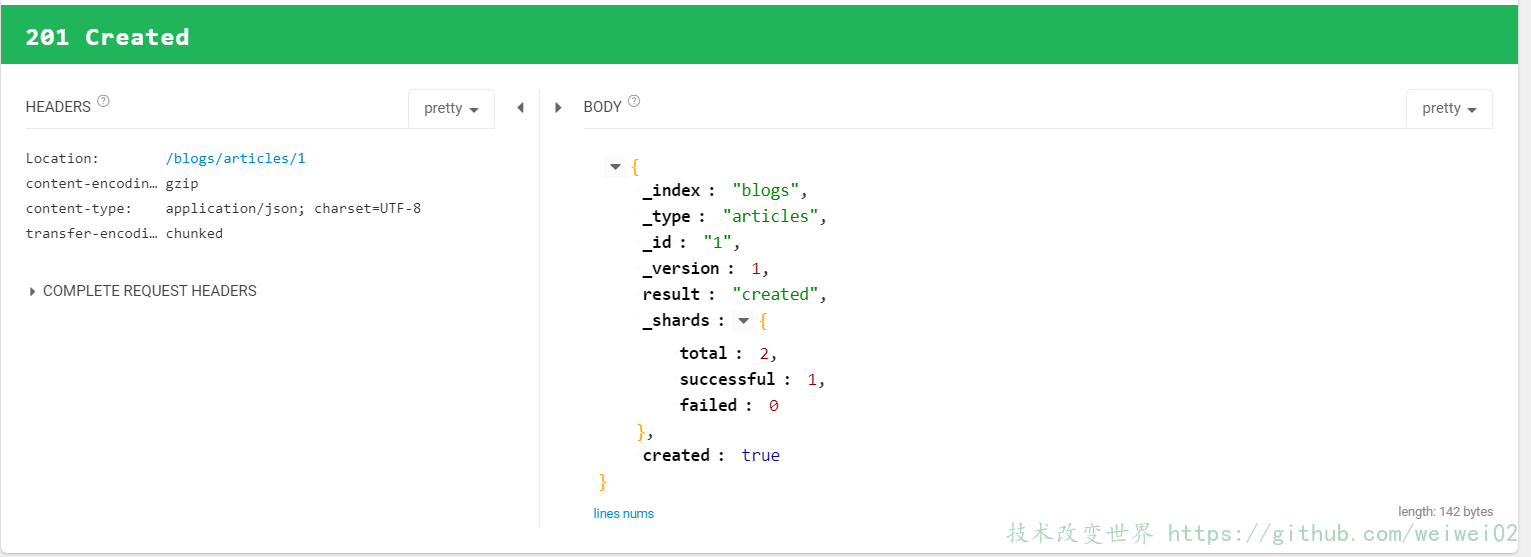Image resolution: width=1531 pixels, height=557 pixels.
Task: Select the content-type: header name
Action: 79,208
